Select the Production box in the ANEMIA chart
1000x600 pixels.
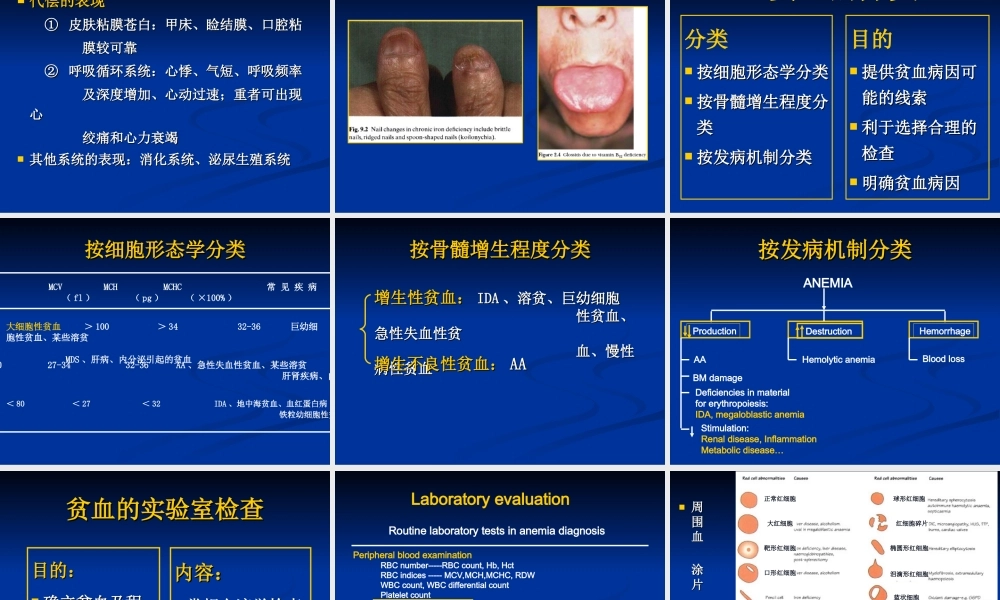pos(714,330)
